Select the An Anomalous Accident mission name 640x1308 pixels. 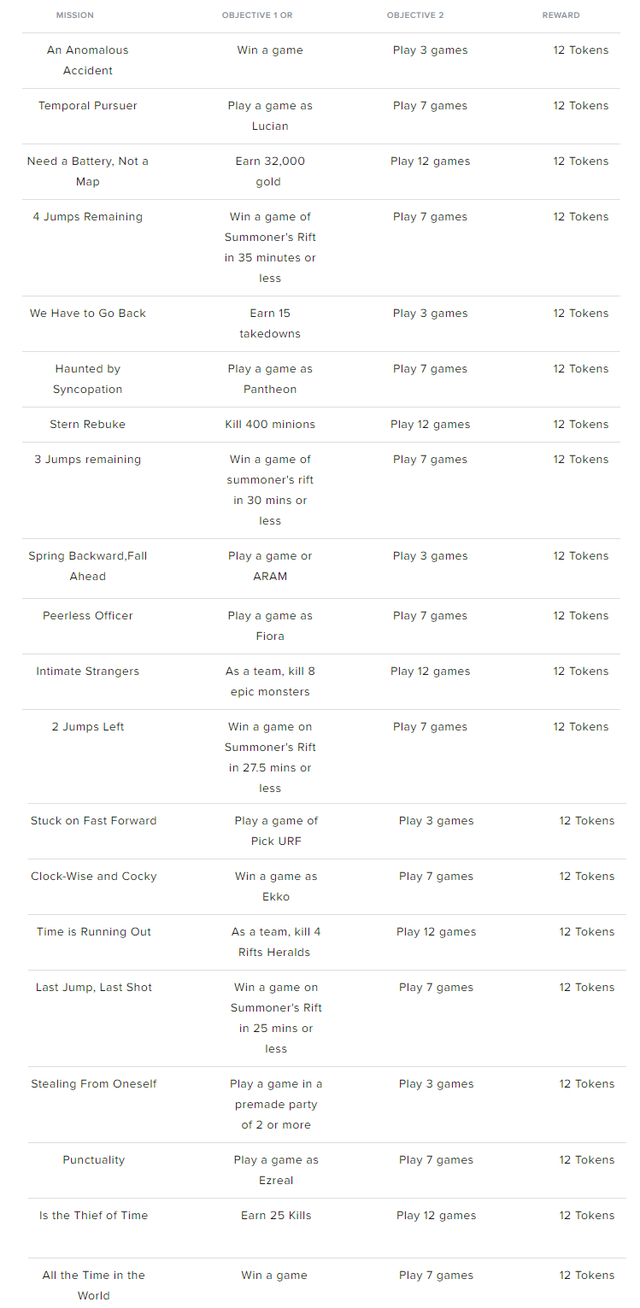click(88, 60)
